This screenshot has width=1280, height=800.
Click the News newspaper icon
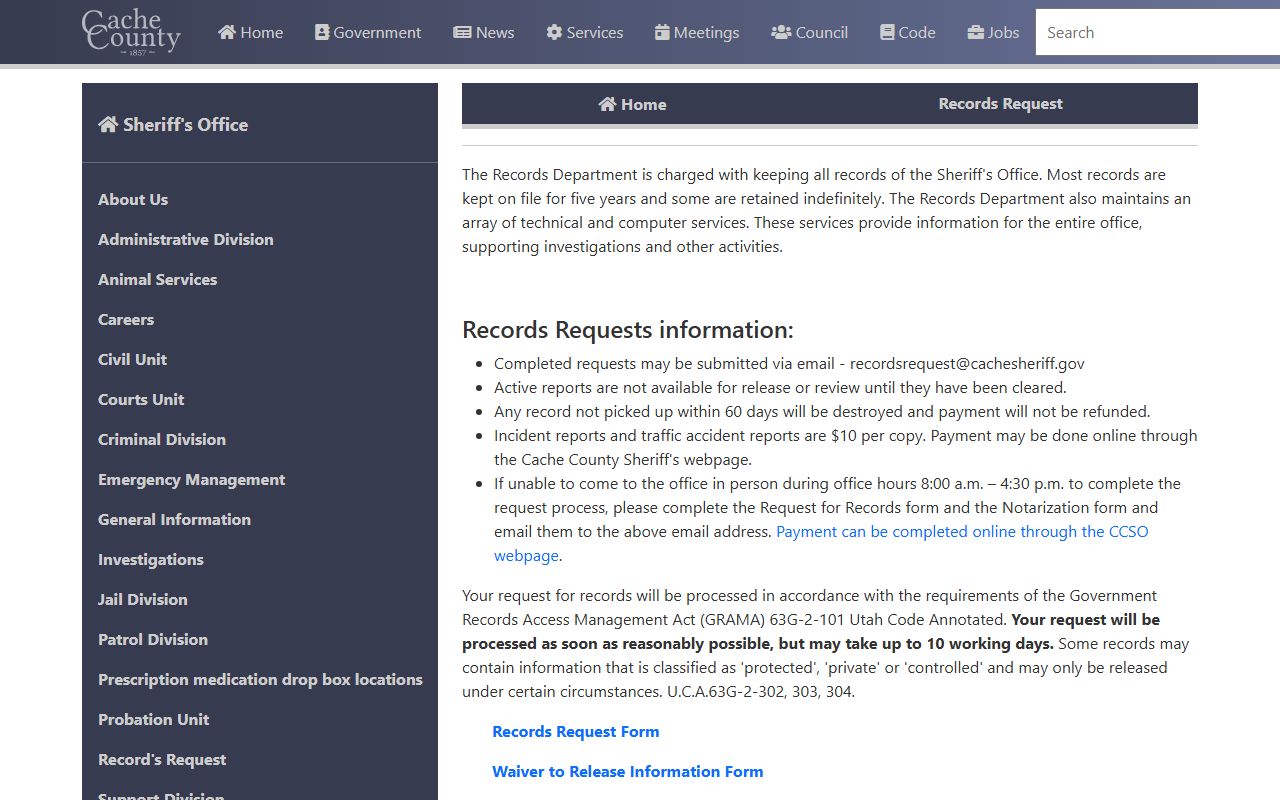462,32
